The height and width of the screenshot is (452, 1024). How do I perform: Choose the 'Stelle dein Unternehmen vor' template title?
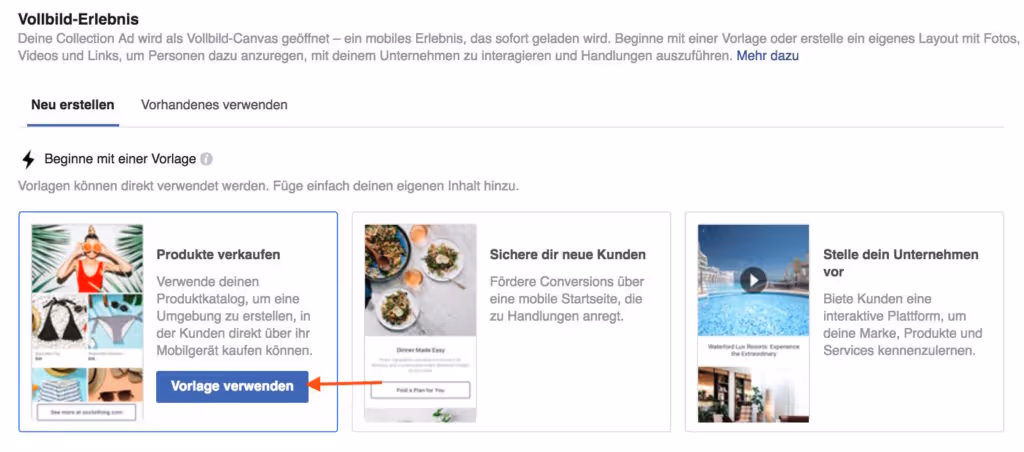point(901,263)
